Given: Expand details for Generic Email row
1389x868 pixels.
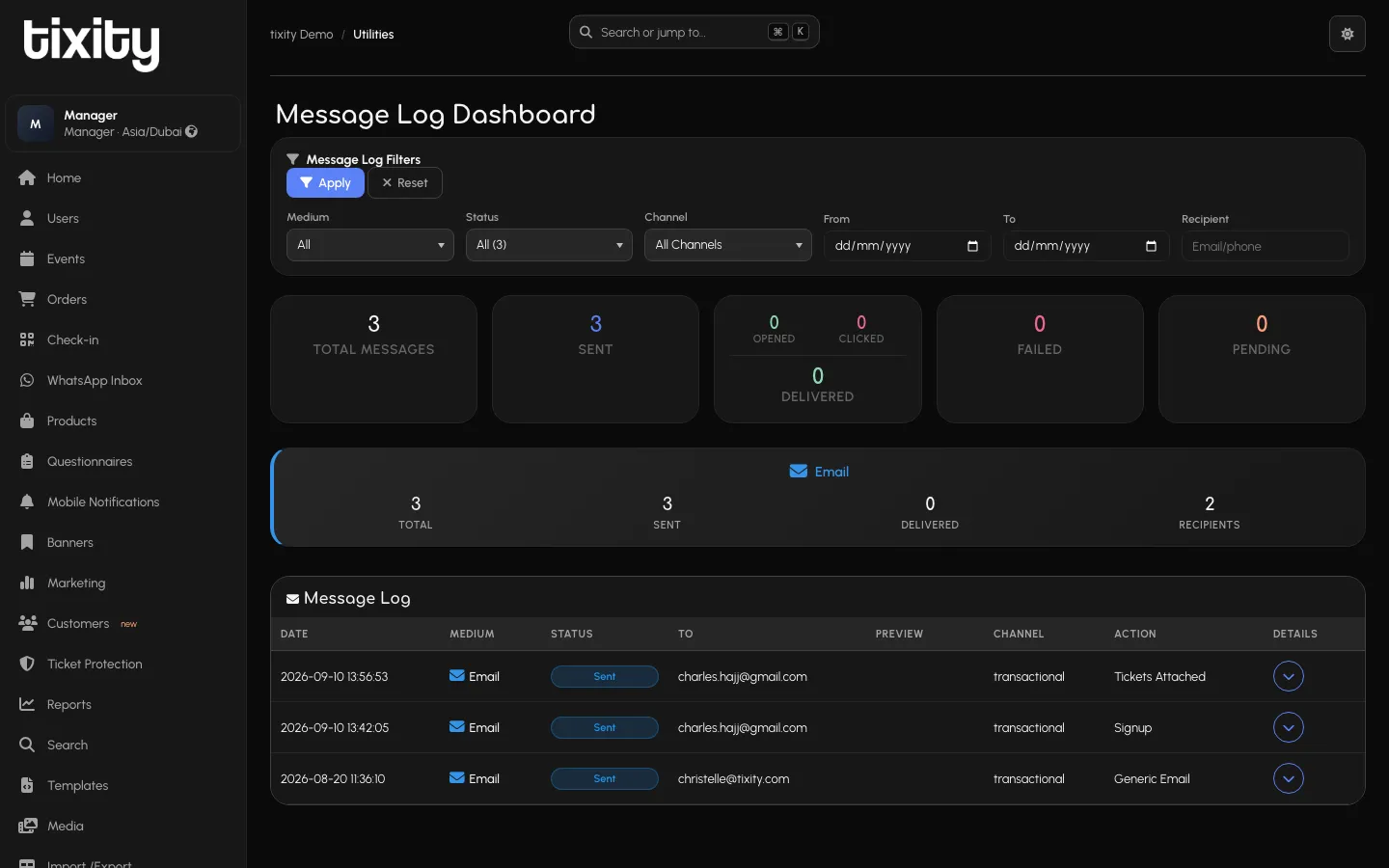Looking at the screenshot, I should coord(1289,778).
